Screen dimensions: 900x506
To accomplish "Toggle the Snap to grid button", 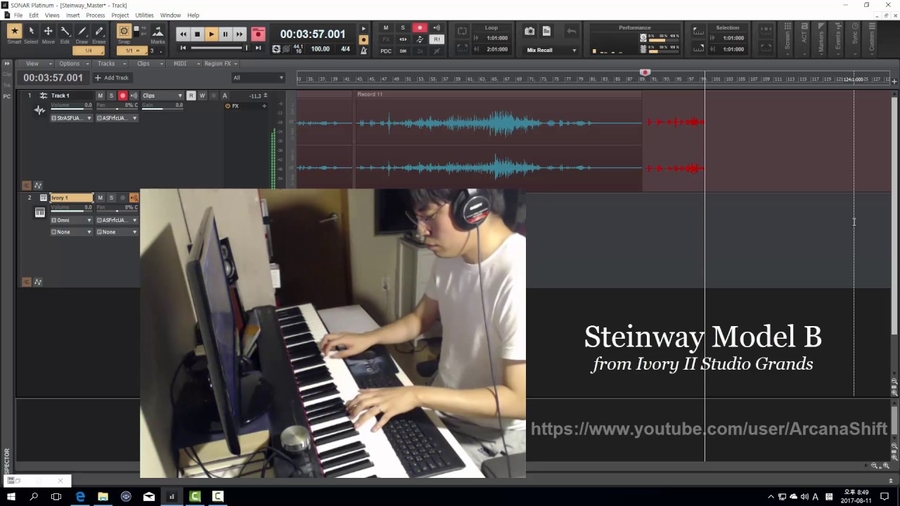I will click(123, 32).
